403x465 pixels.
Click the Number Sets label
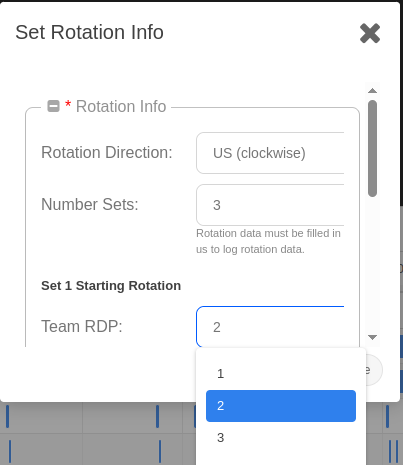click(90, 204)
